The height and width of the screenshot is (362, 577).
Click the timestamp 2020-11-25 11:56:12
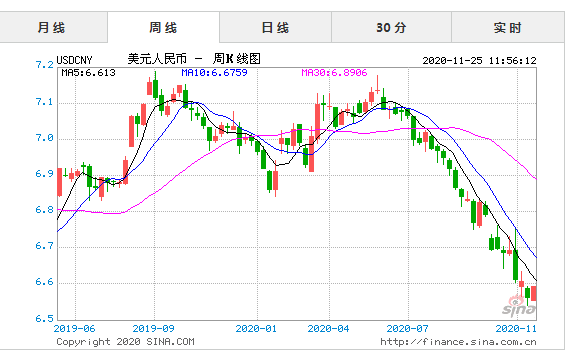tap(479, 60)
